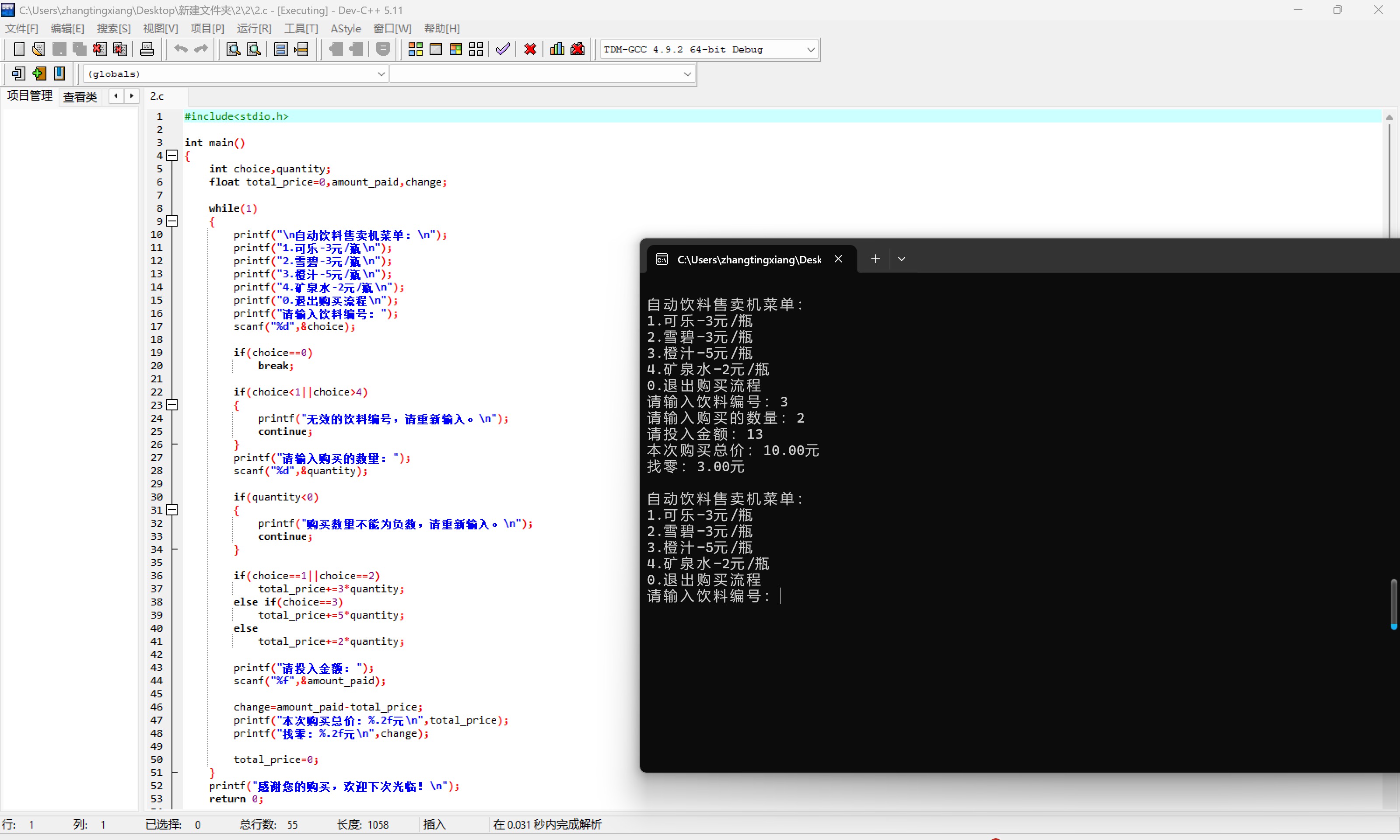Screen dimensions: 1400x840
Task: Toggle the fold box at line 23
Action: (x=173, y=405)
